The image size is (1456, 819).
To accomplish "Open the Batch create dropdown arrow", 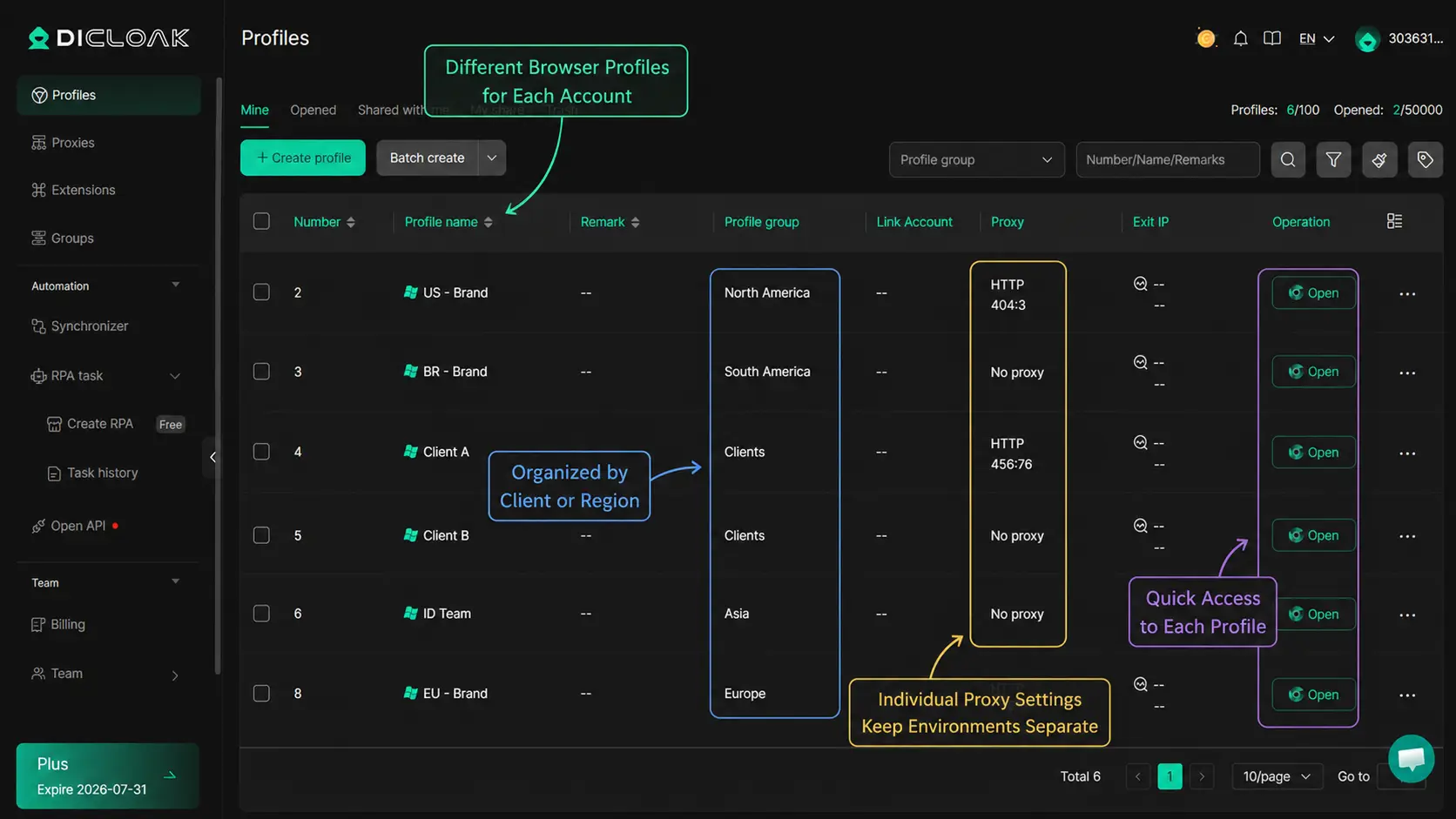I will [x=492, y=158].
